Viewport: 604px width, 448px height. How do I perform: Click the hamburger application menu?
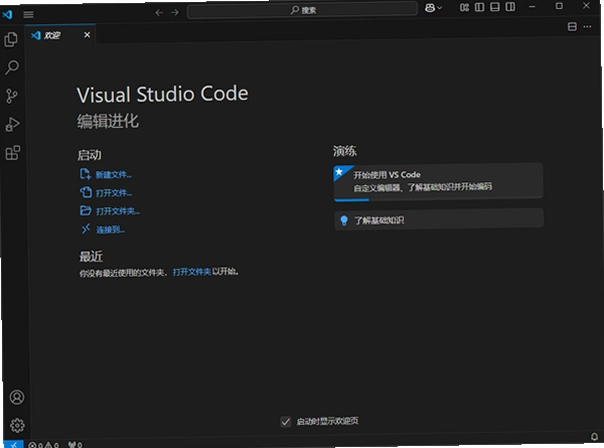point(28,15)
